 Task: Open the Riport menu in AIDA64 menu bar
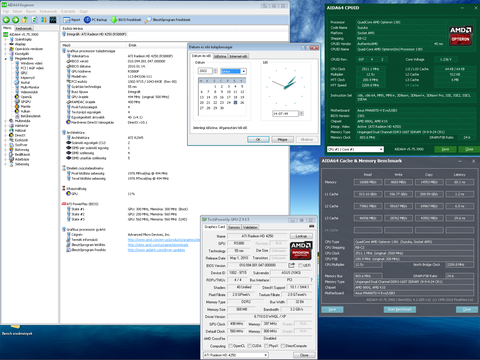click(31, 11)
